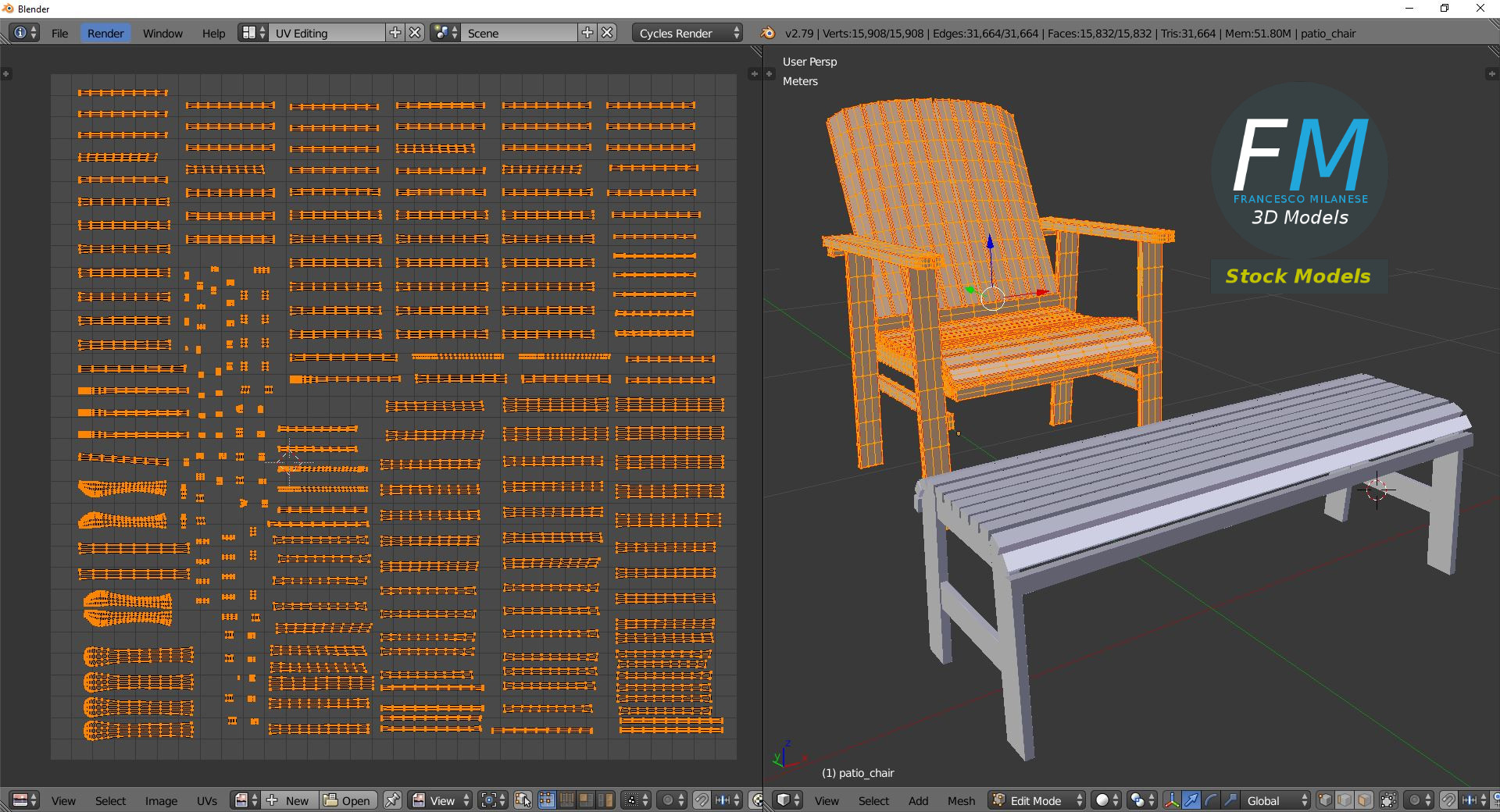Open the Window menu
Screen dimensions: 1500x812
pyautogui.click(x=162, y=34)
